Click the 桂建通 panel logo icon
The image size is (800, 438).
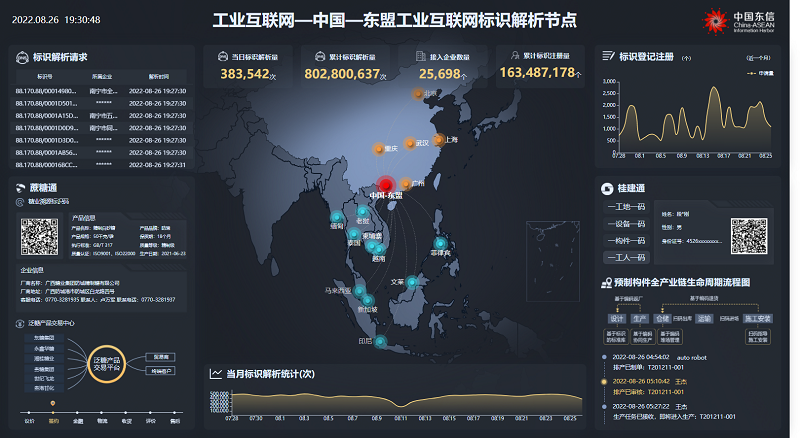[607, 189]
